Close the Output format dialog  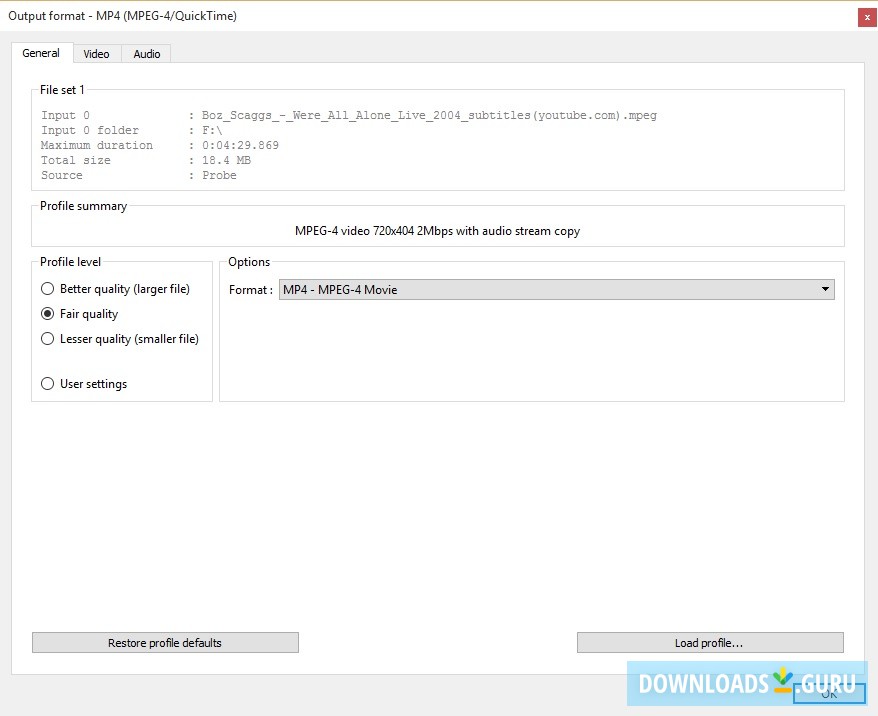click(x=866, y=16)
